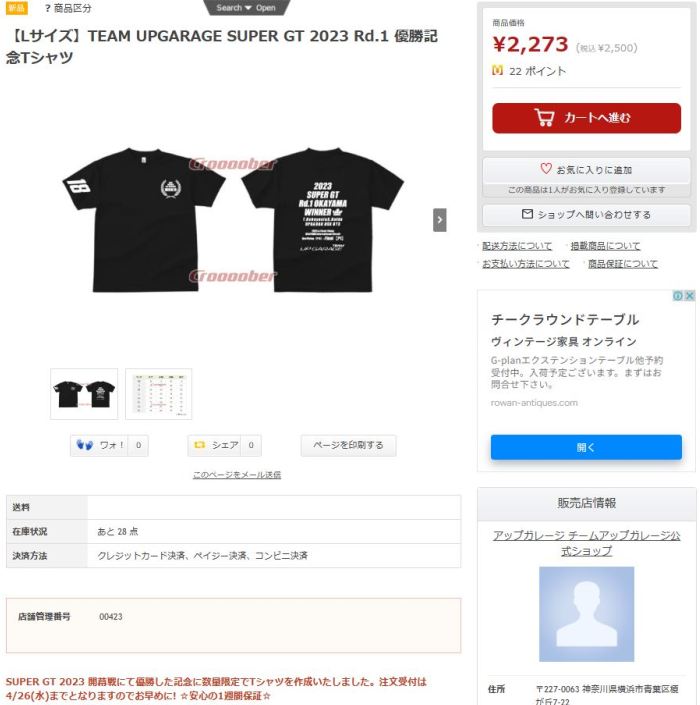The width and height of the screenshot is (700, 705).
Task: Click the このページをメール送信 link
Action: point(237,474)
